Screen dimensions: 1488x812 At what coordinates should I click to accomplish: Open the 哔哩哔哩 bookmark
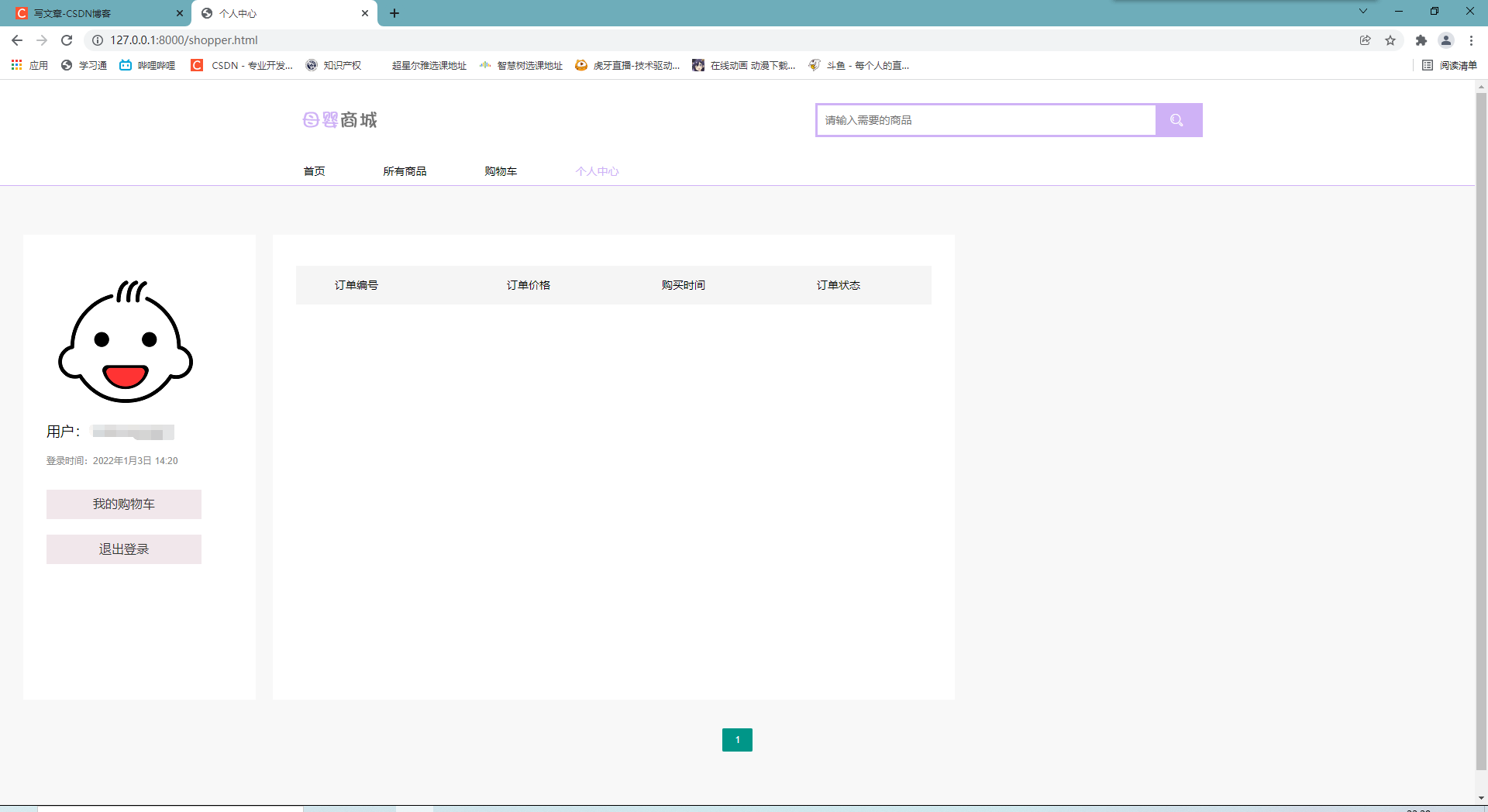click(x=146, y=65)
